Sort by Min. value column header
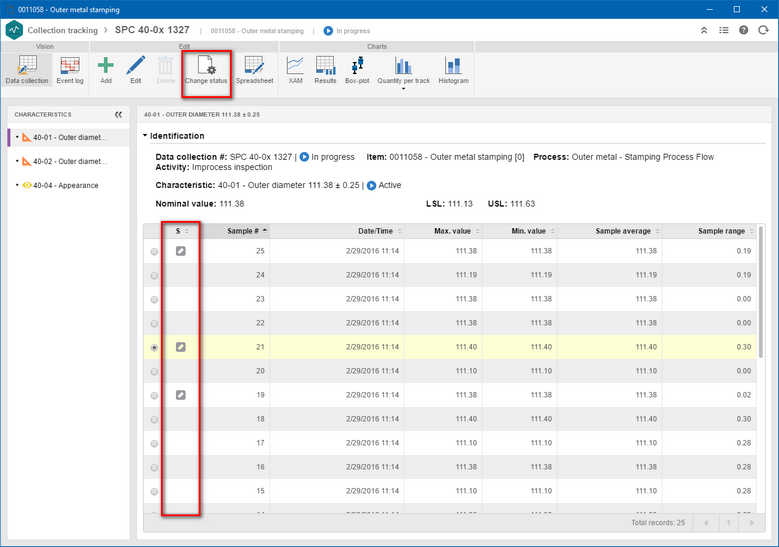The height and width of the screenshot is (547, 779). tap(520, 231)
